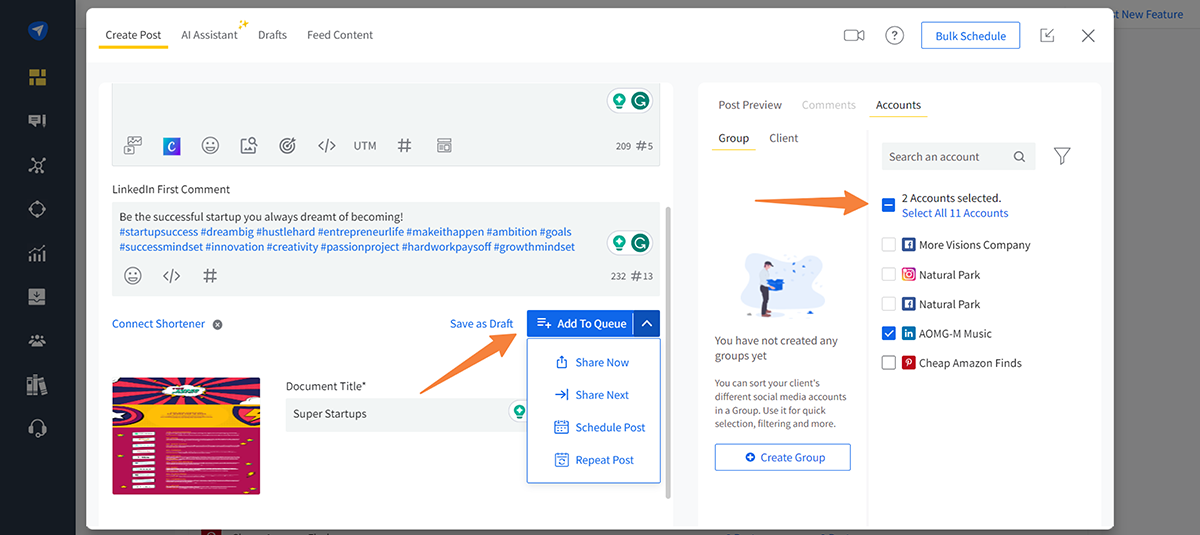
Task: Choose Schedule Post from dropdown menu
Action: click(609, 428)
